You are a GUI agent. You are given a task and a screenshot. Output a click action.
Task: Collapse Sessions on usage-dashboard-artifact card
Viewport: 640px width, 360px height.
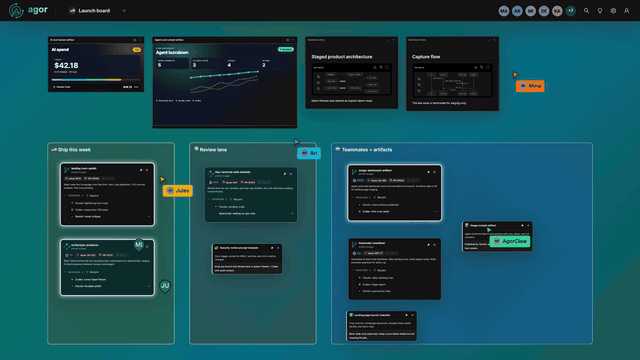tap(353, 197)
